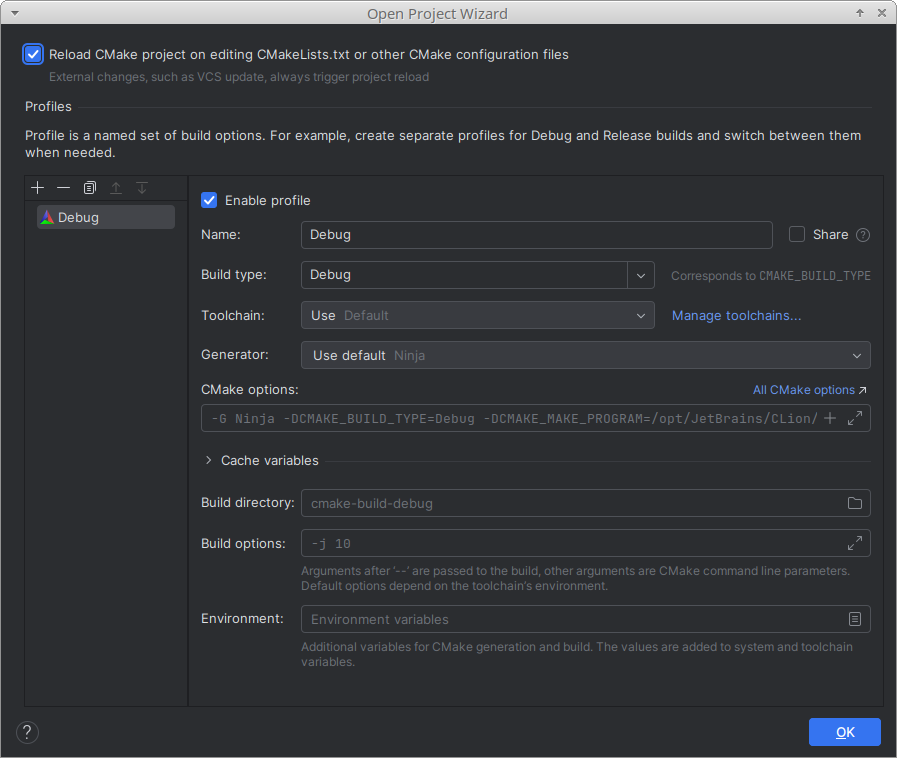Open the Generator dropdown
897x758 pixels.
click(586, 355)
